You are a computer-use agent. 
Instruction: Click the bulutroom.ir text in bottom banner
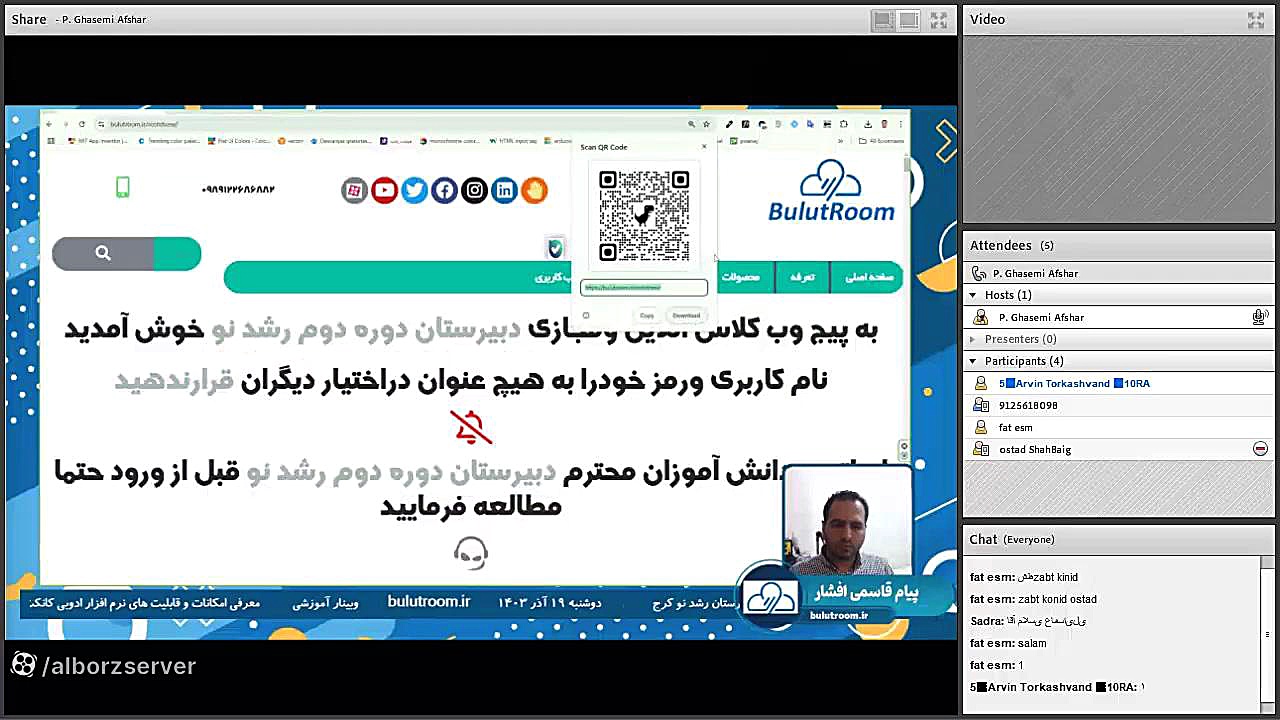pos(429,602)
